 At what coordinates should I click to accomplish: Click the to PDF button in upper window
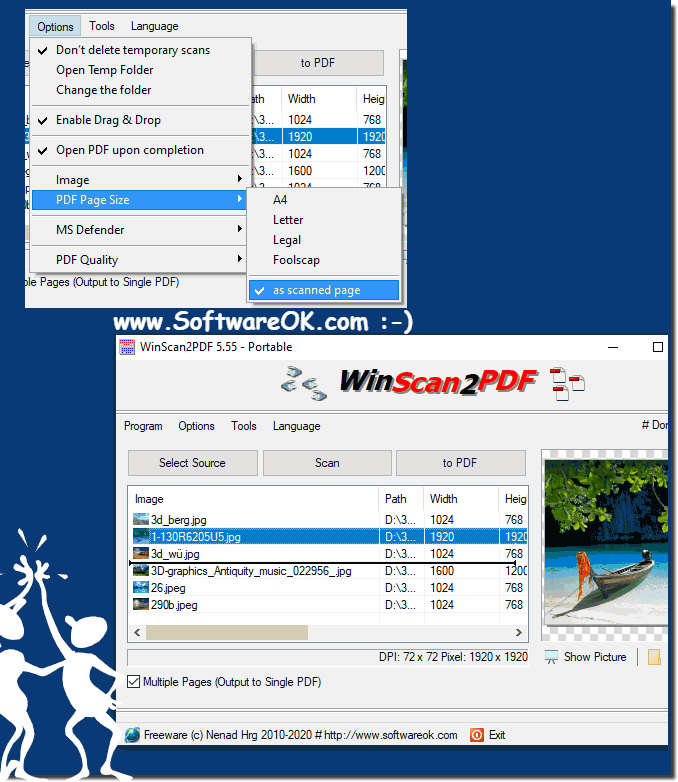point(318,63)
